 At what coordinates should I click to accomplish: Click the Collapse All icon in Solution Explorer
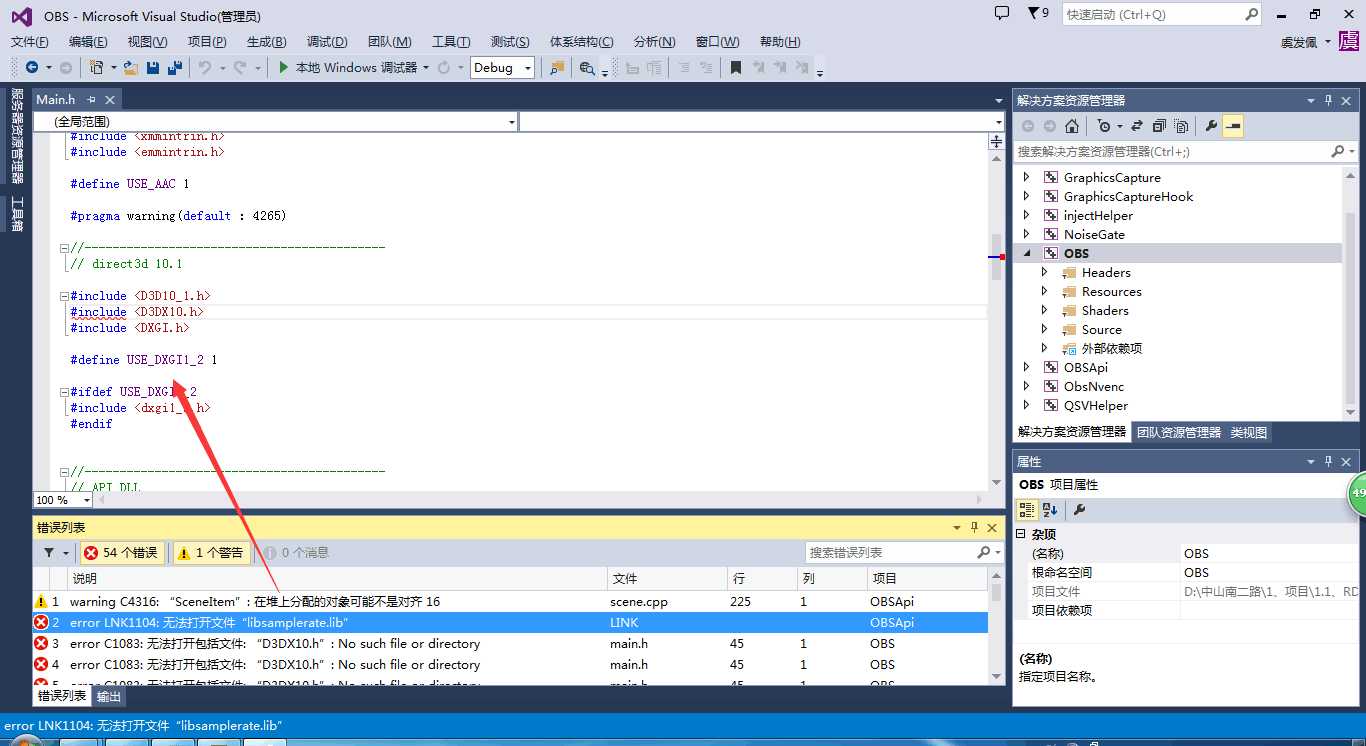1159,126
